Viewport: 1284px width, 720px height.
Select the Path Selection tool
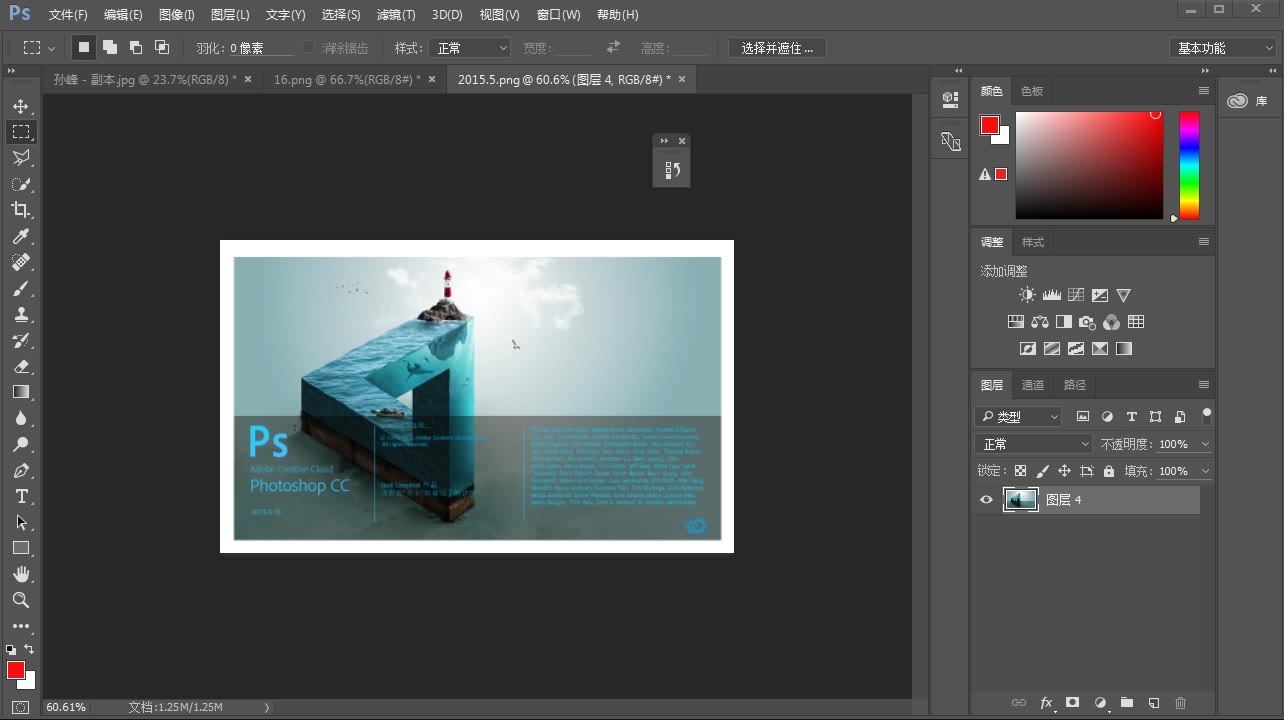tap(21, 522)
